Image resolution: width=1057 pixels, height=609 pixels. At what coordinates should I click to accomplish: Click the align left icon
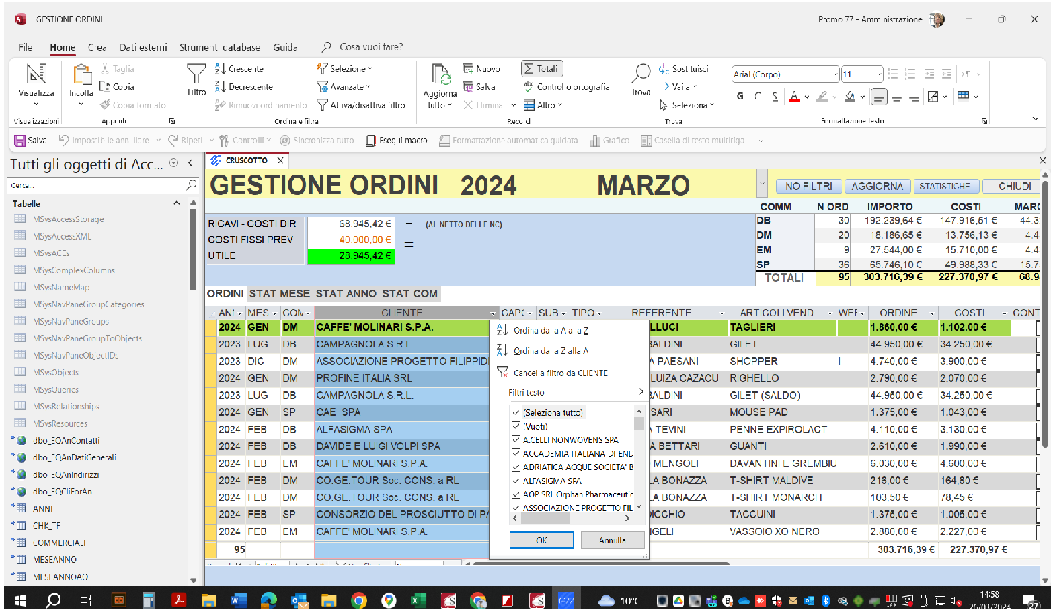[x=879, y=97]
